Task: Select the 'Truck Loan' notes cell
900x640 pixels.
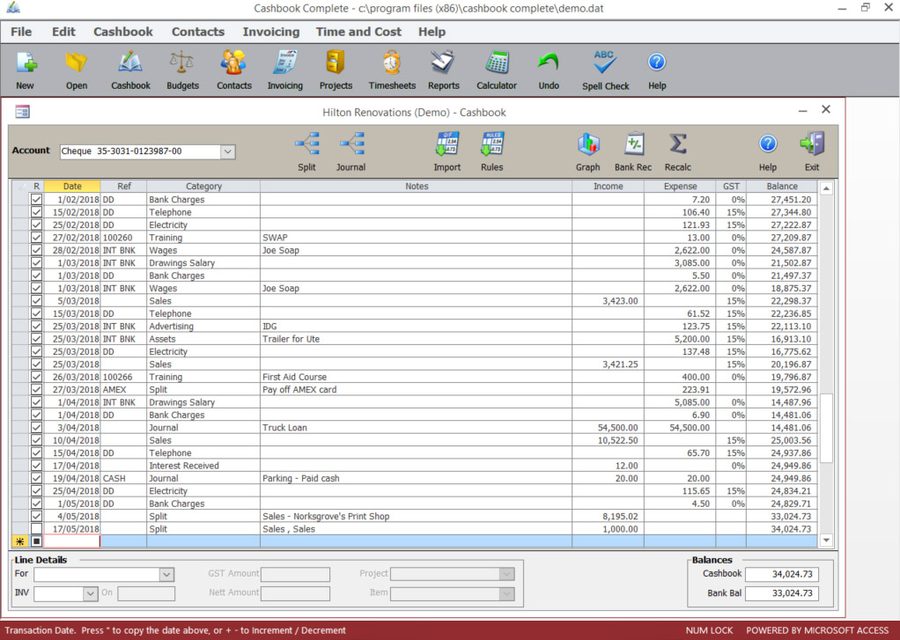Action: (416, 428)
